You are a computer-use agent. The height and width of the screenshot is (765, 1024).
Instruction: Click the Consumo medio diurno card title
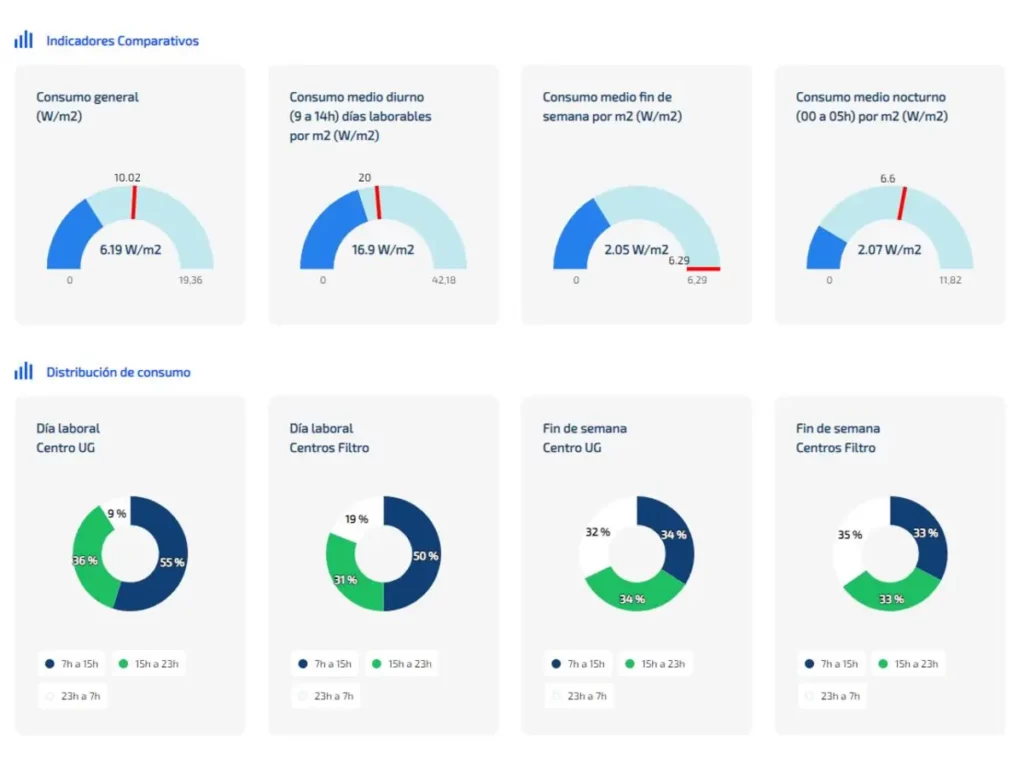(360, 116)
